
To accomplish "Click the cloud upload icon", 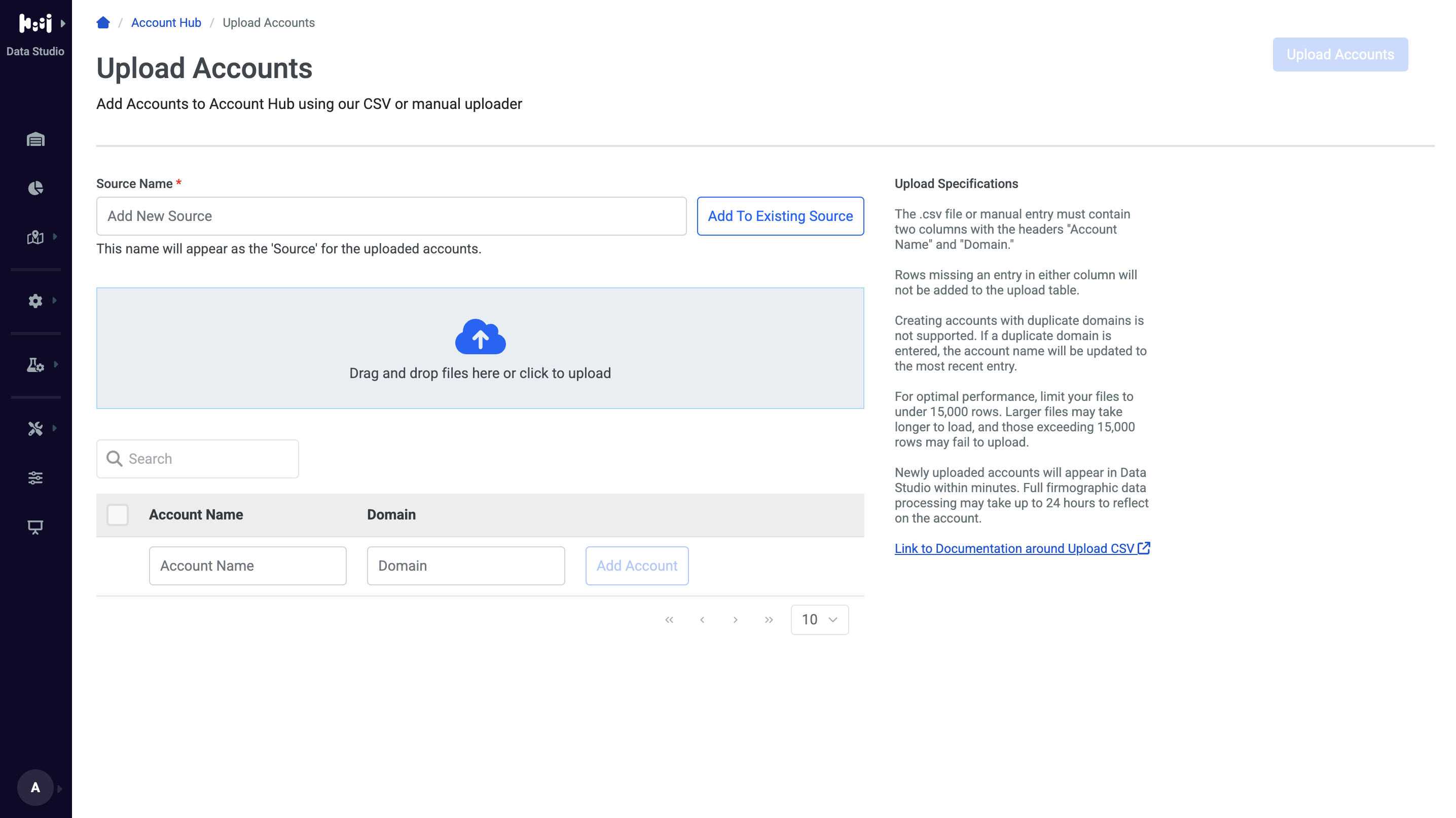I will coord(480,337).
